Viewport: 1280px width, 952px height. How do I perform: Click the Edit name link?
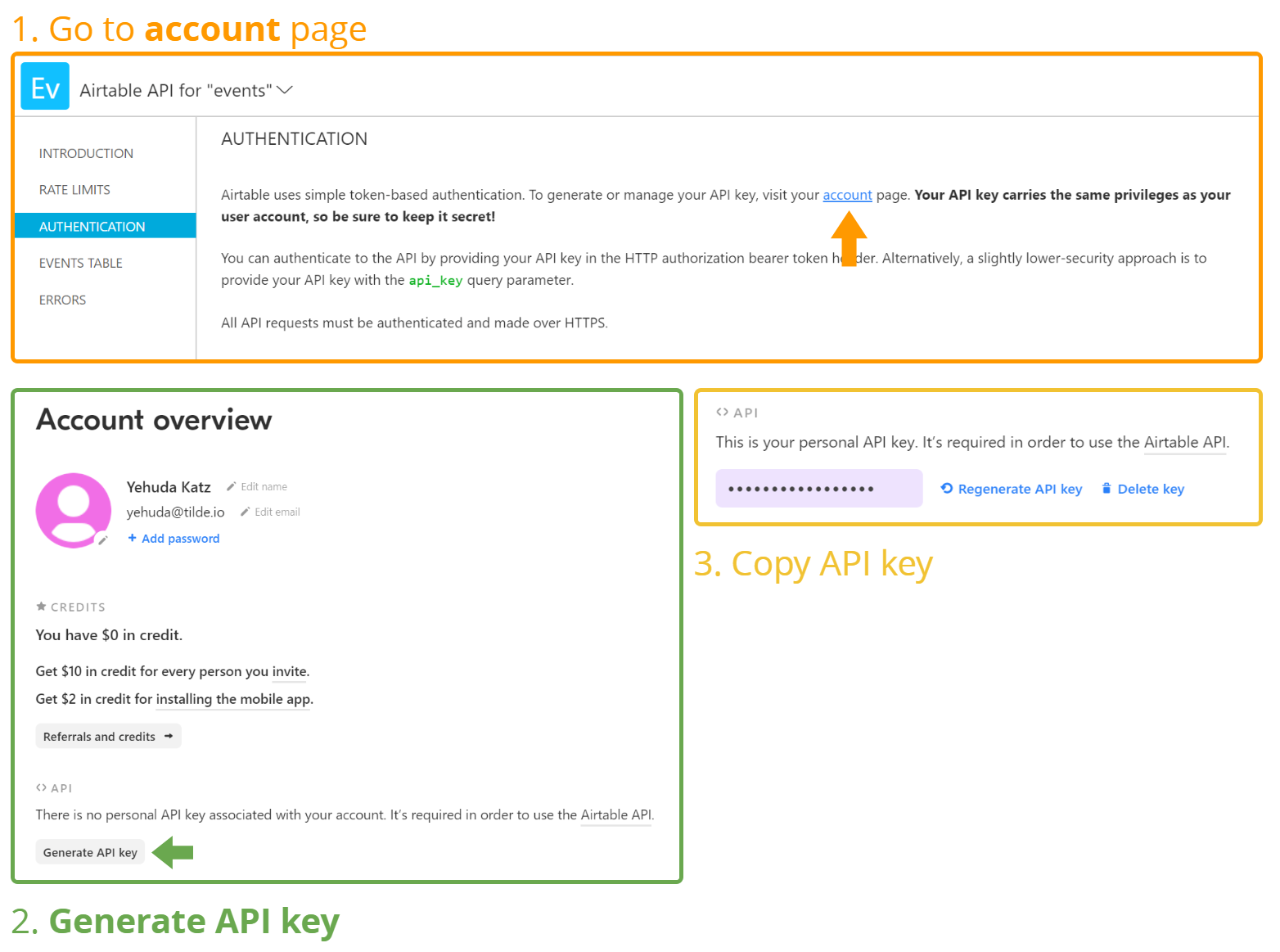click(264, 486)
